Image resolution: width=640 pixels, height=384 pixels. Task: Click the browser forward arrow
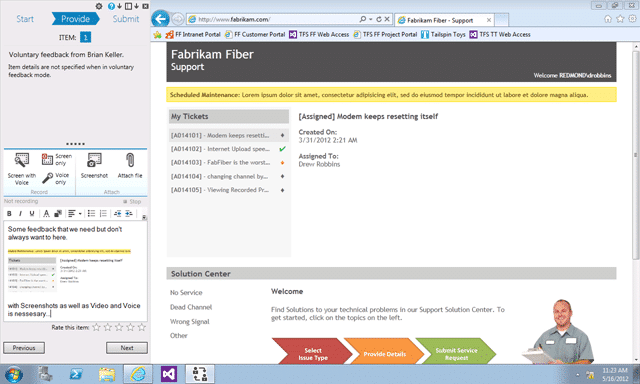point(178,19)
